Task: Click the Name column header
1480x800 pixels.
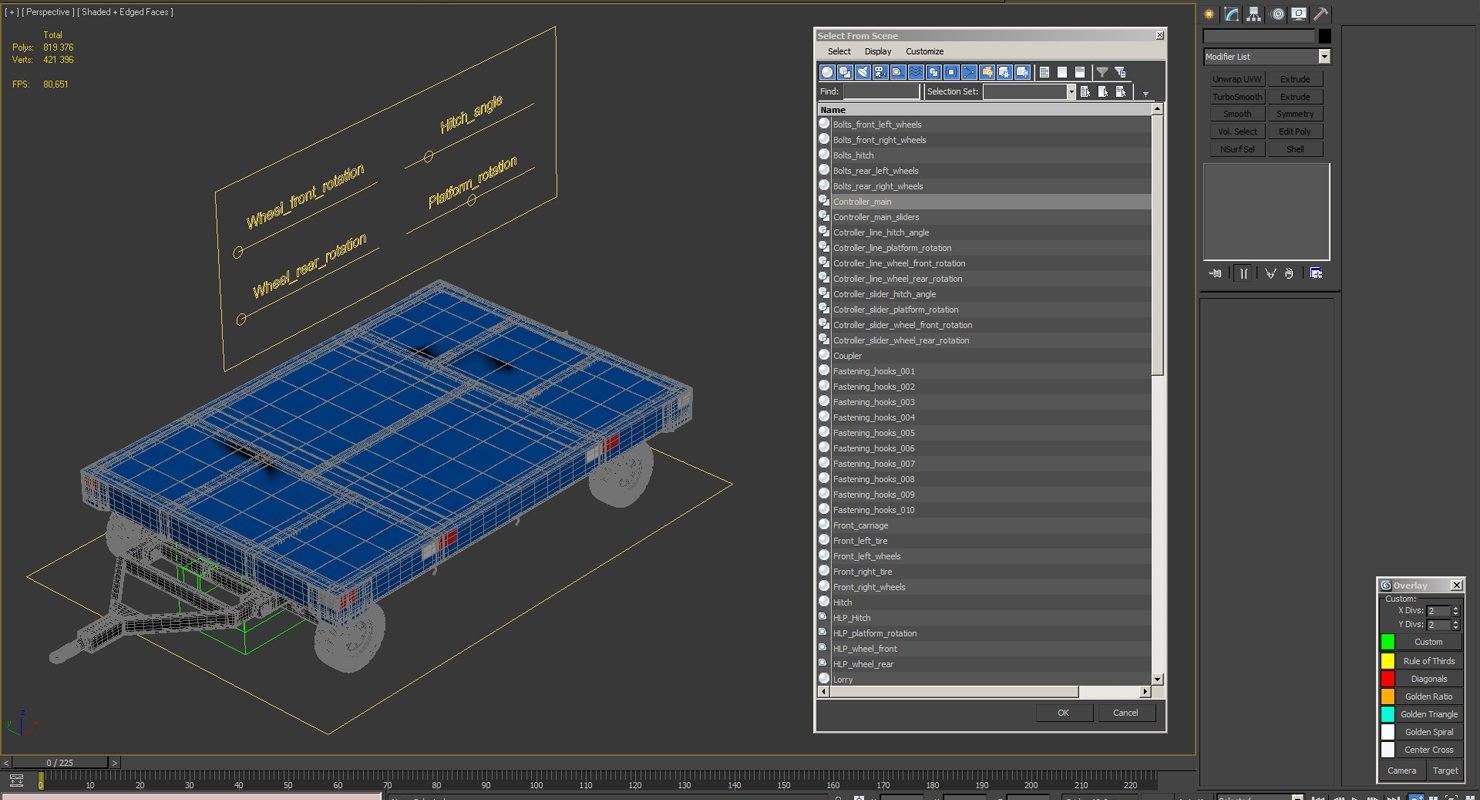Action: [985, 110]
